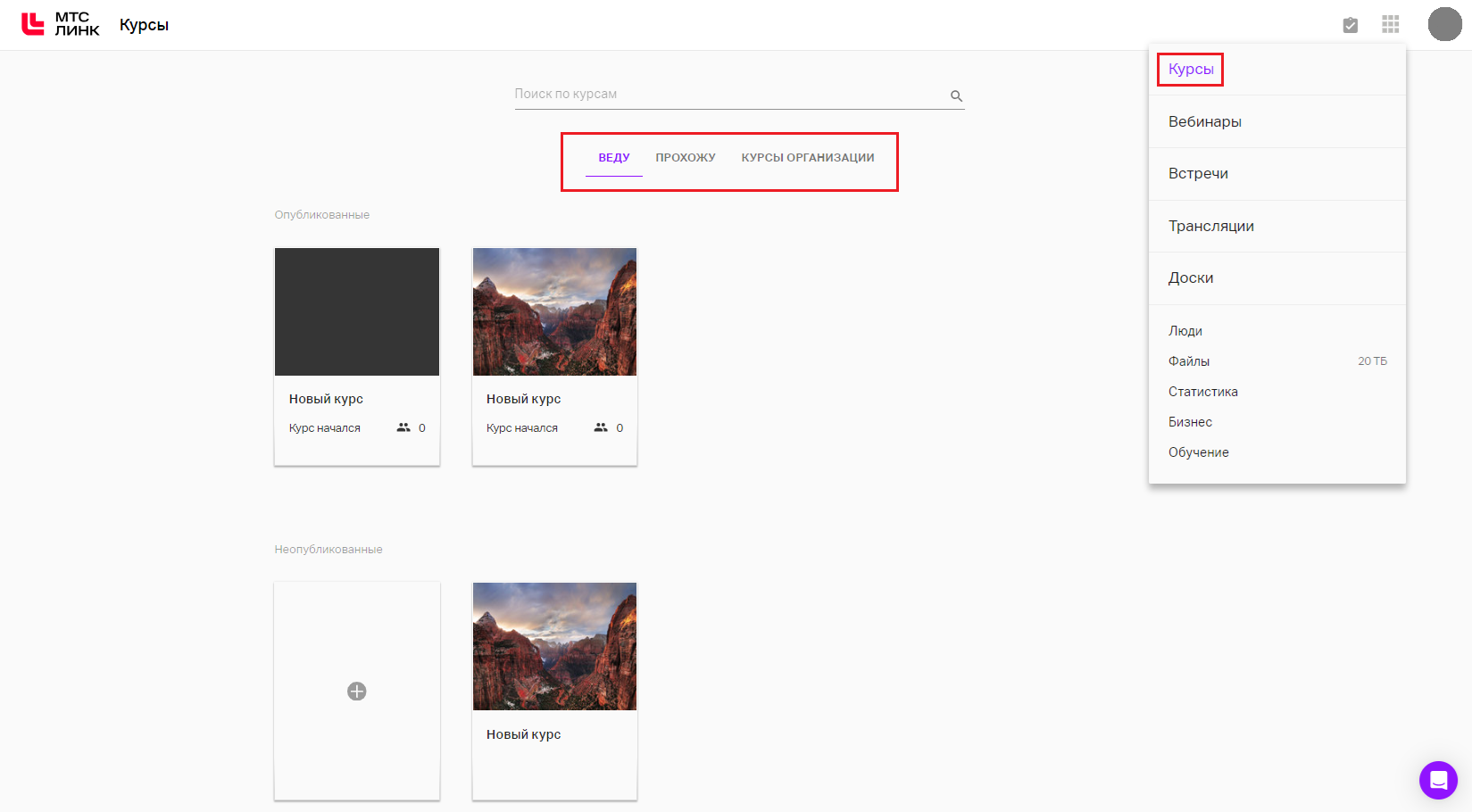Open published course with dark cover thumbnail
Screen dimensions: 1472x812
pos(357,311)
